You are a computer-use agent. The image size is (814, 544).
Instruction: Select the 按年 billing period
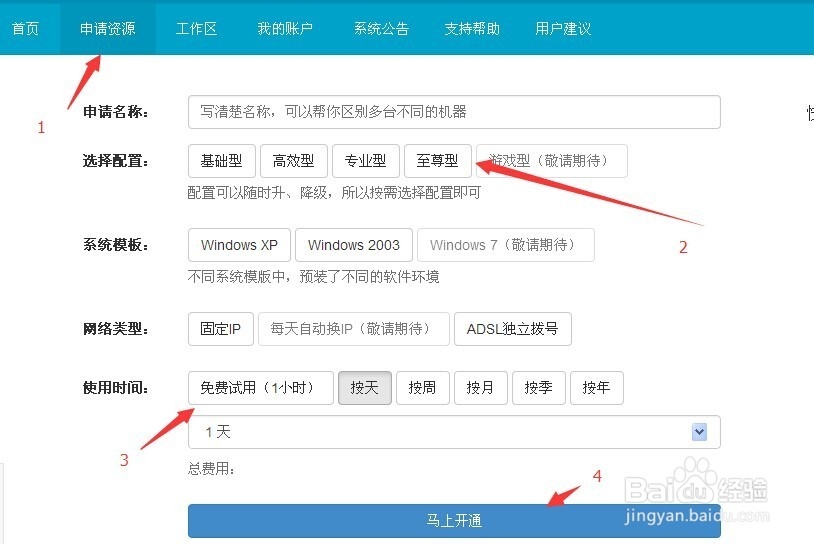597,388
